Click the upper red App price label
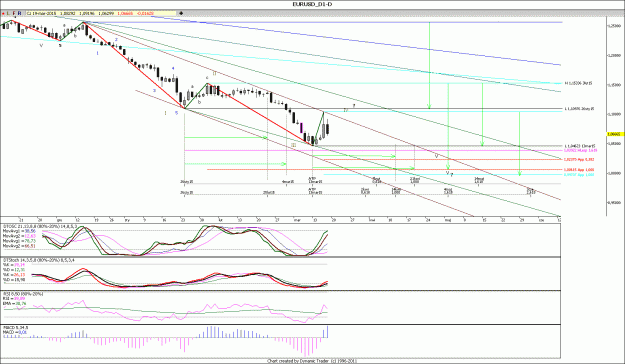625x364 pixels. (579, 159)
